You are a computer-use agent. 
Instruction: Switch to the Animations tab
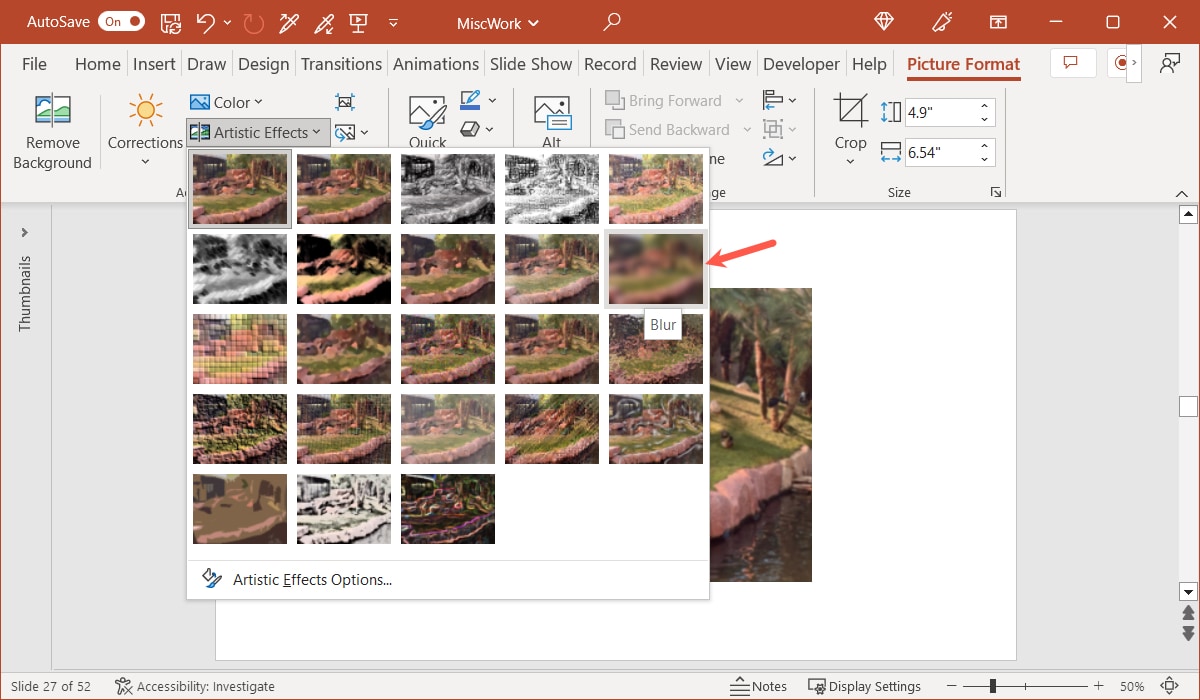click(436, 63)
